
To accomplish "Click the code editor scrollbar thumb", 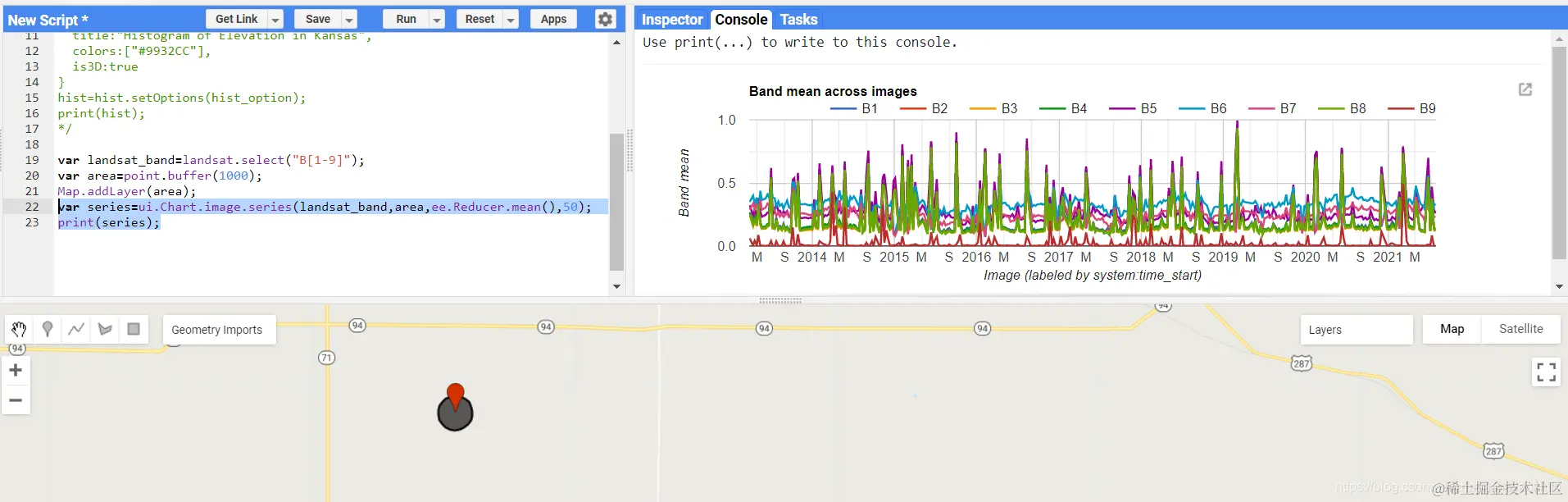I will coord(616,202).
